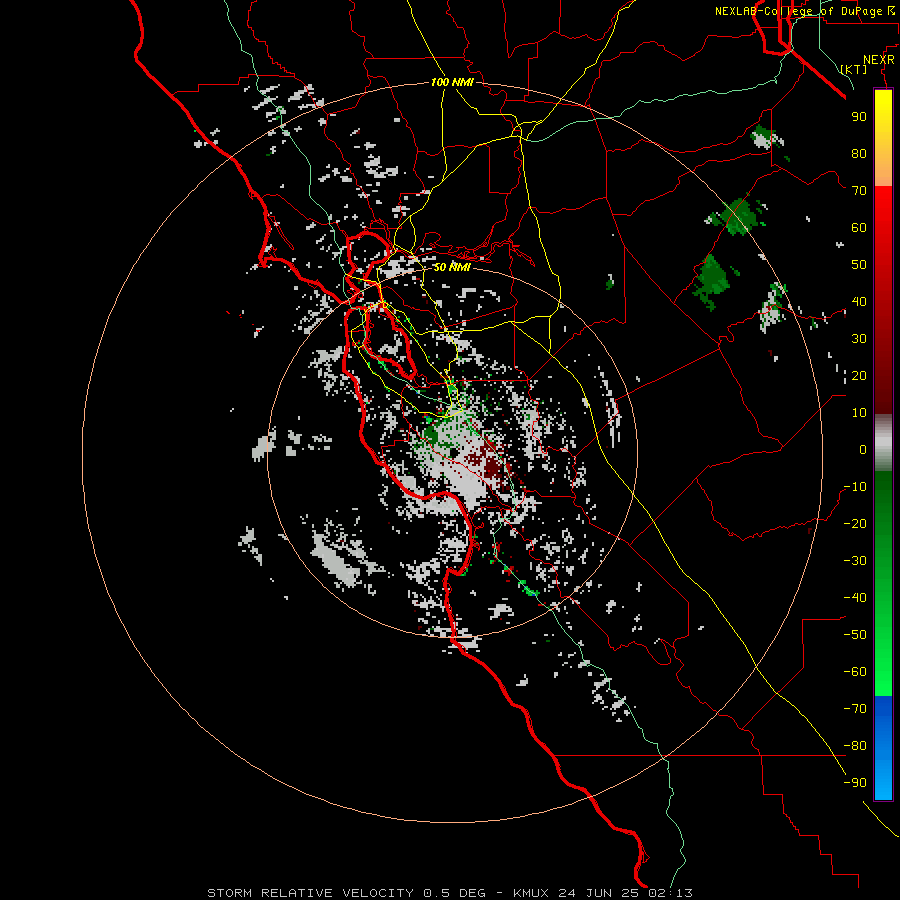Click the -60 value on the velocity scale
This screenshot has height=900, width=900.
855,672
